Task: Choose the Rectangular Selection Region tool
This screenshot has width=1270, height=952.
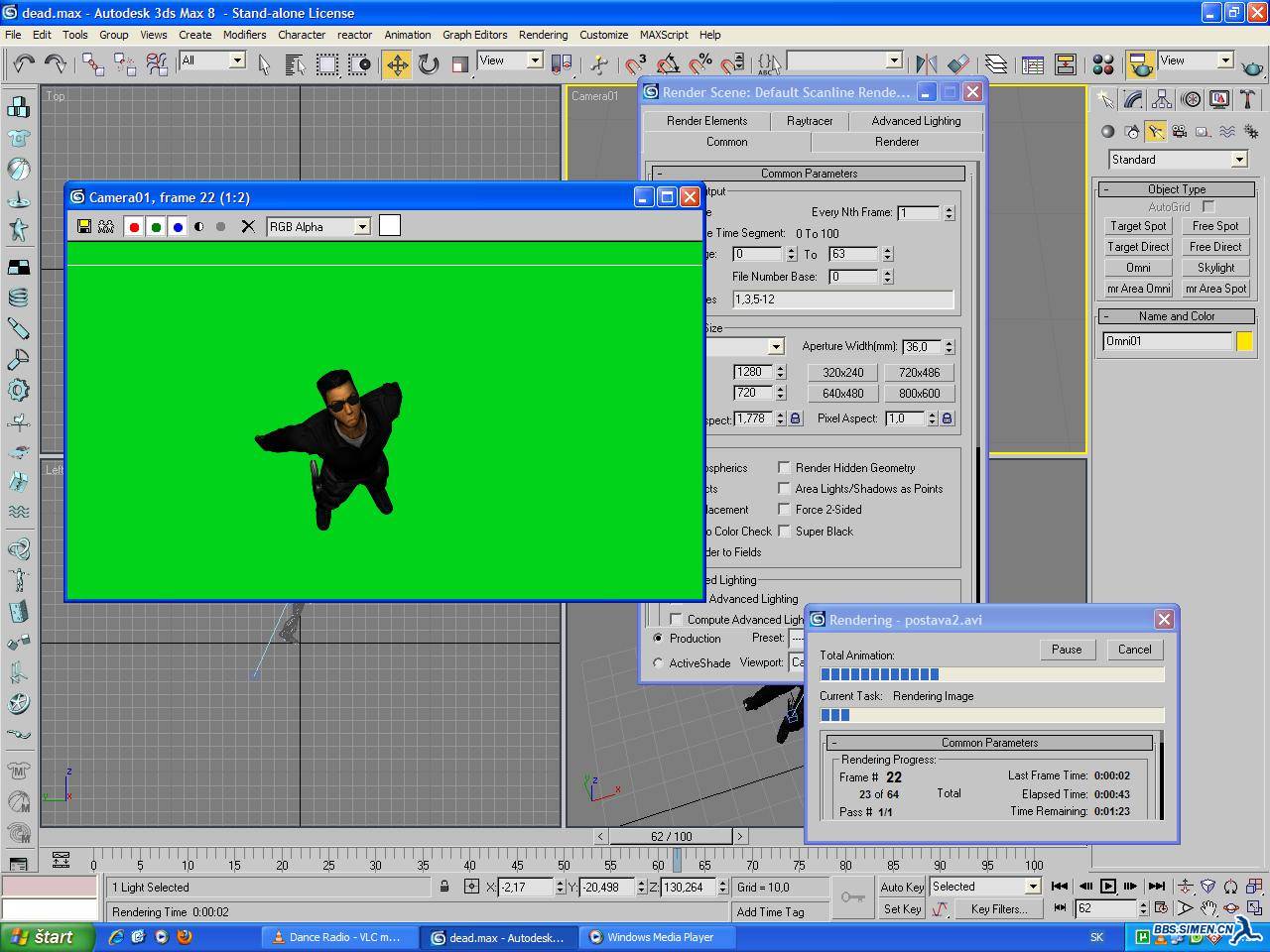Action: 326,64
